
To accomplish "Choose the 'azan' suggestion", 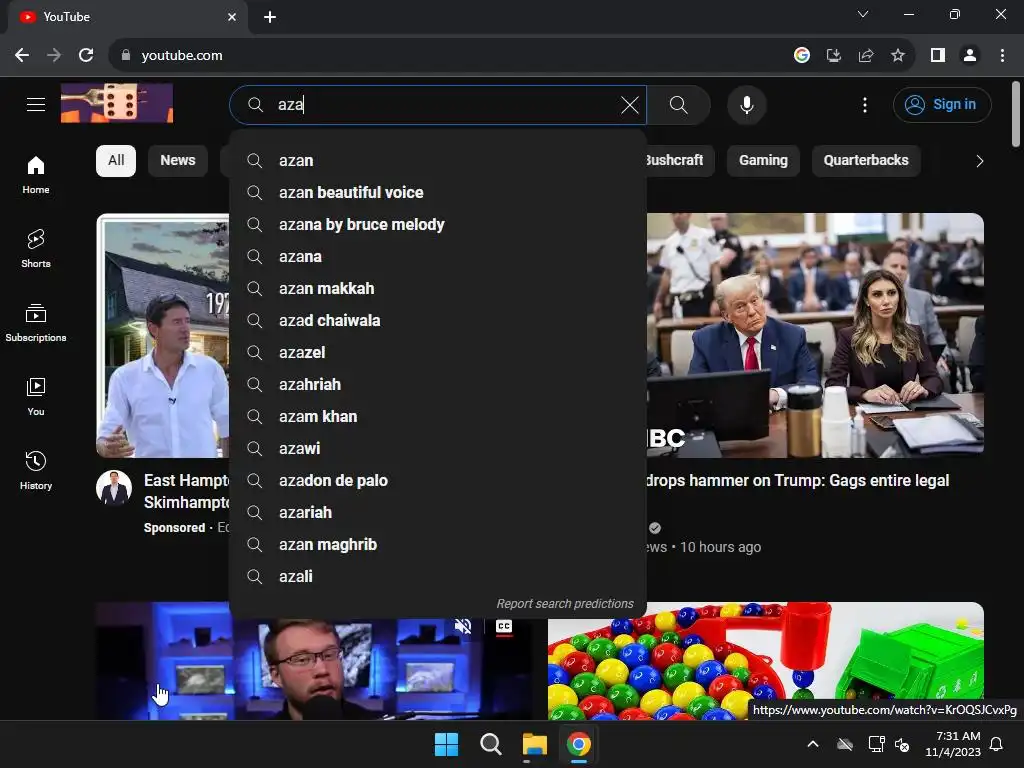I will point(438,161).
